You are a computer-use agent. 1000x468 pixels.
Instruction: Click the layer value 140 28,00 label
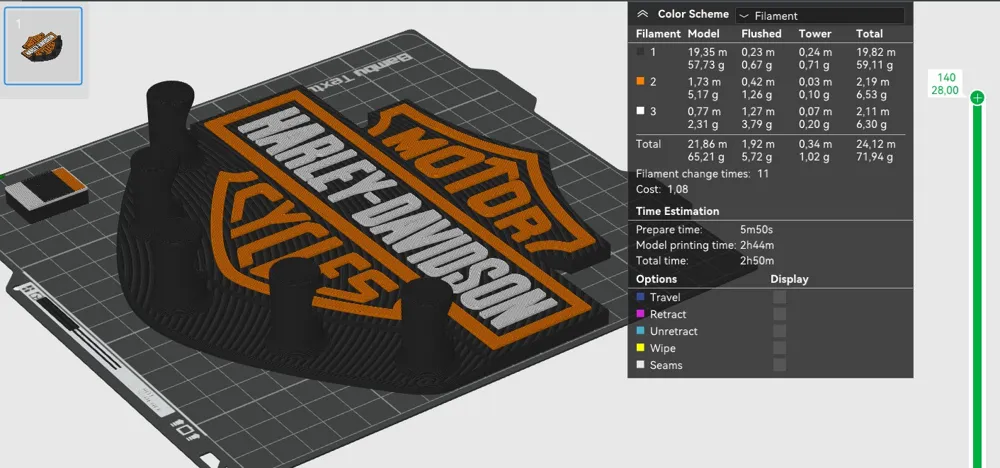tap(945, 84)
